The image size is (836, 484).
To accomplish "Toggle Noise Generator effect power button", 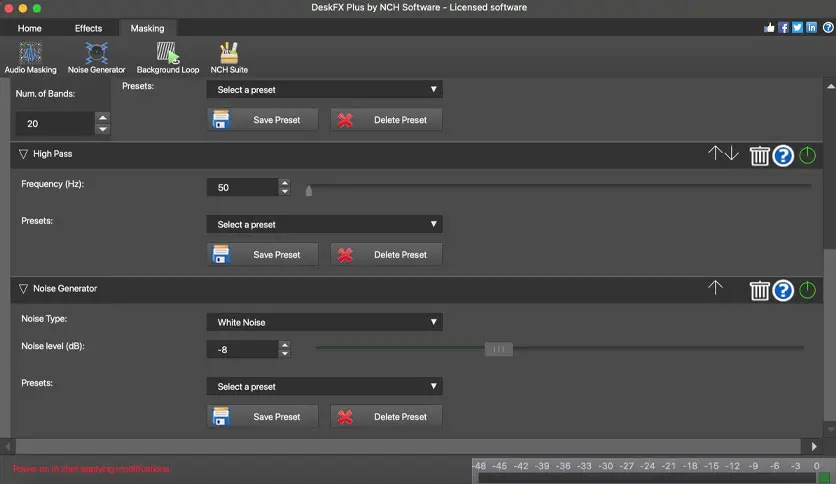I will tap(807, 290).
